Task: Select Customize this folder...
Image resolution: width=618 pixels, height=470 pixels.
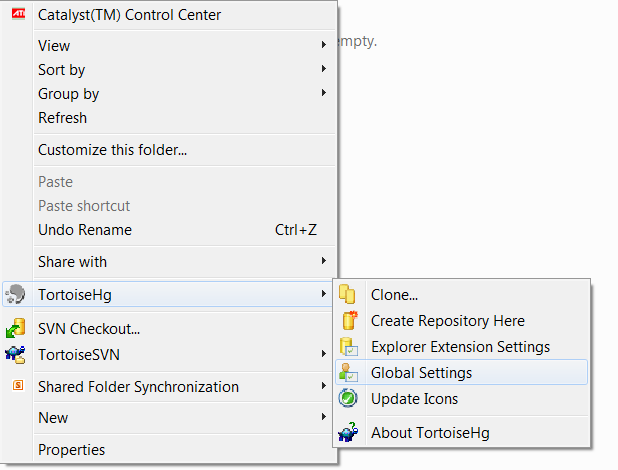Action: click(168, 150)
